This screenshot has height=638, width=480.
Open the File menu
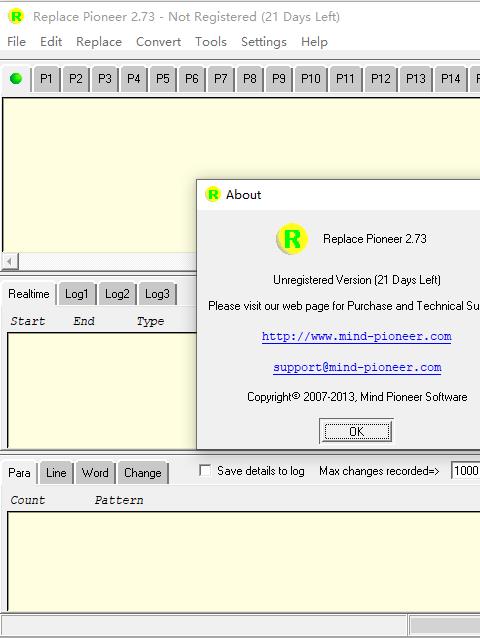coord(17,42)
